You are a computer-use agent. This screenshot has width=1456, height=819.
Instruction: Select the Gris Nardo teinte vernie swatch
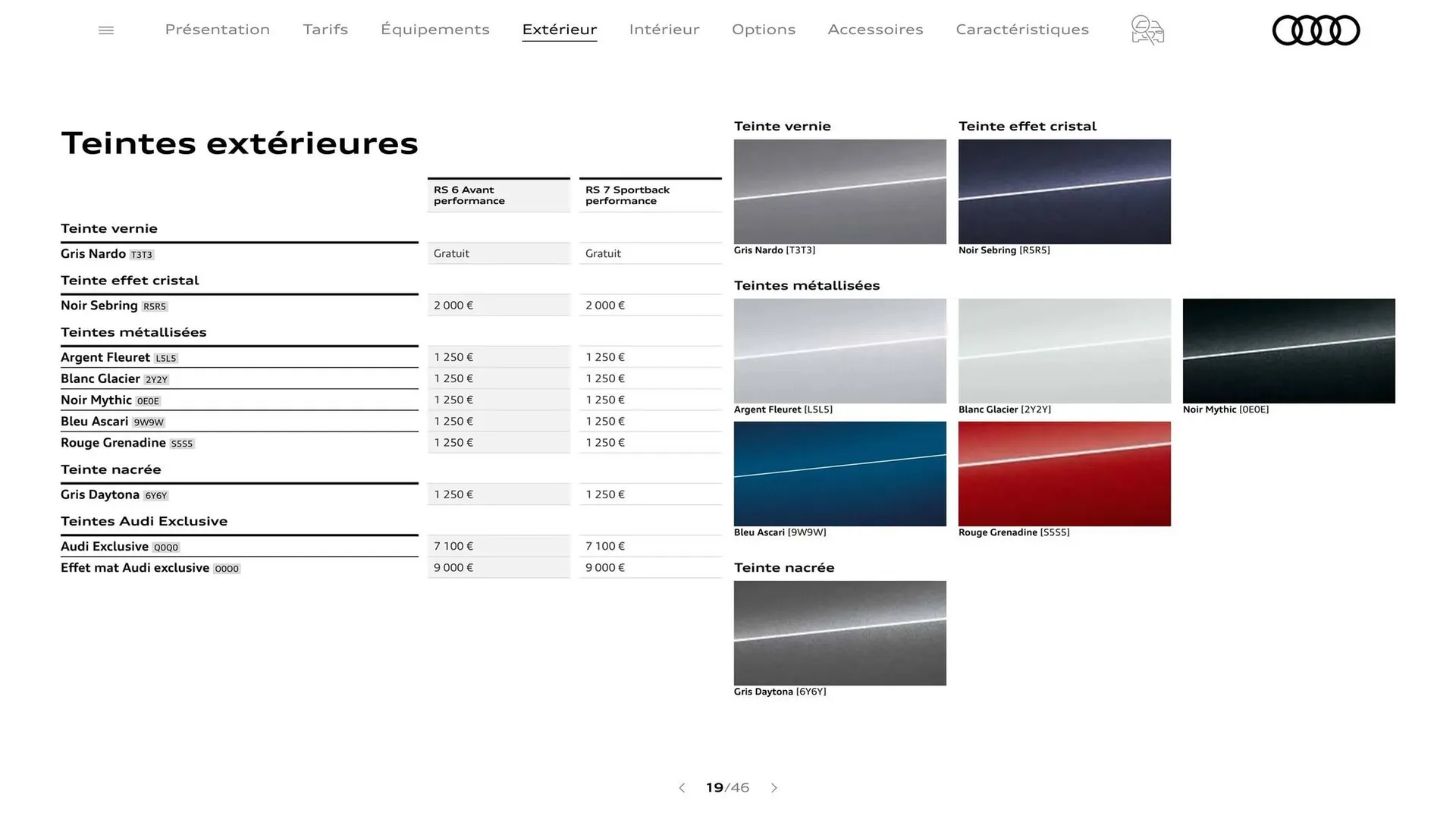839,192
